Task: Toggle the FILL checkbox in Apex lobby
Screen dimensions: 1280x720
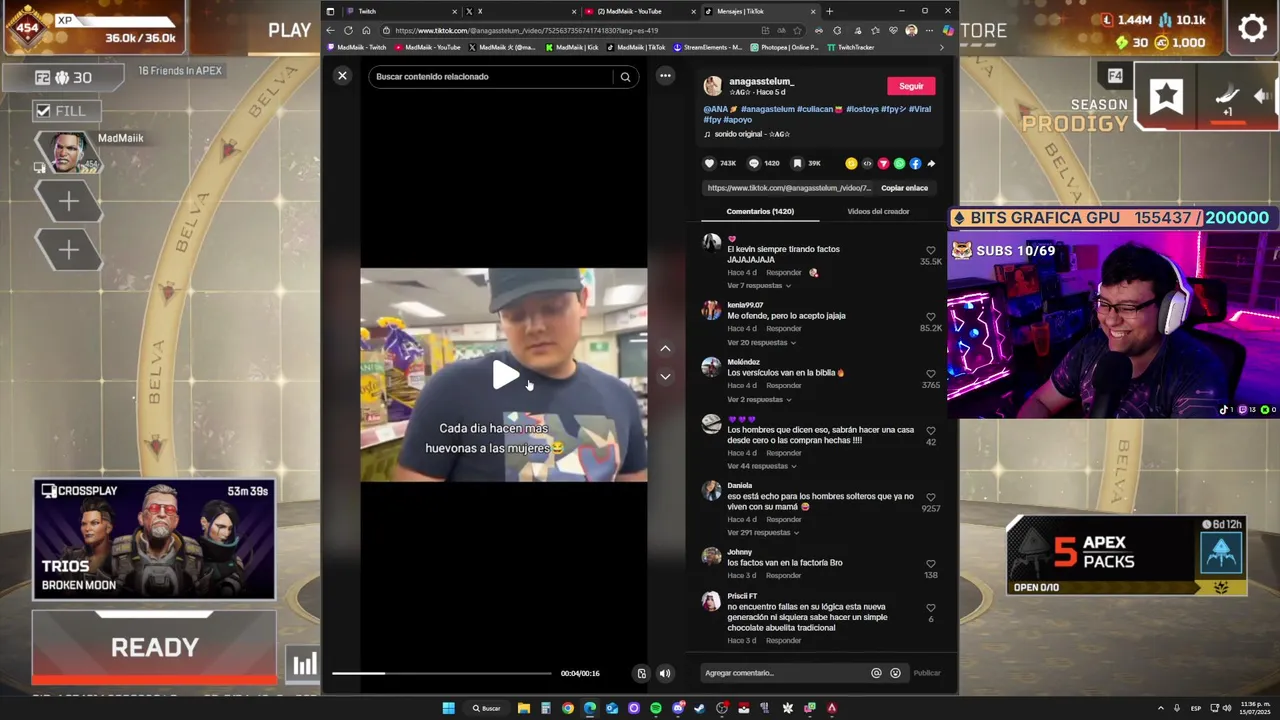Action: pos(43,111)
